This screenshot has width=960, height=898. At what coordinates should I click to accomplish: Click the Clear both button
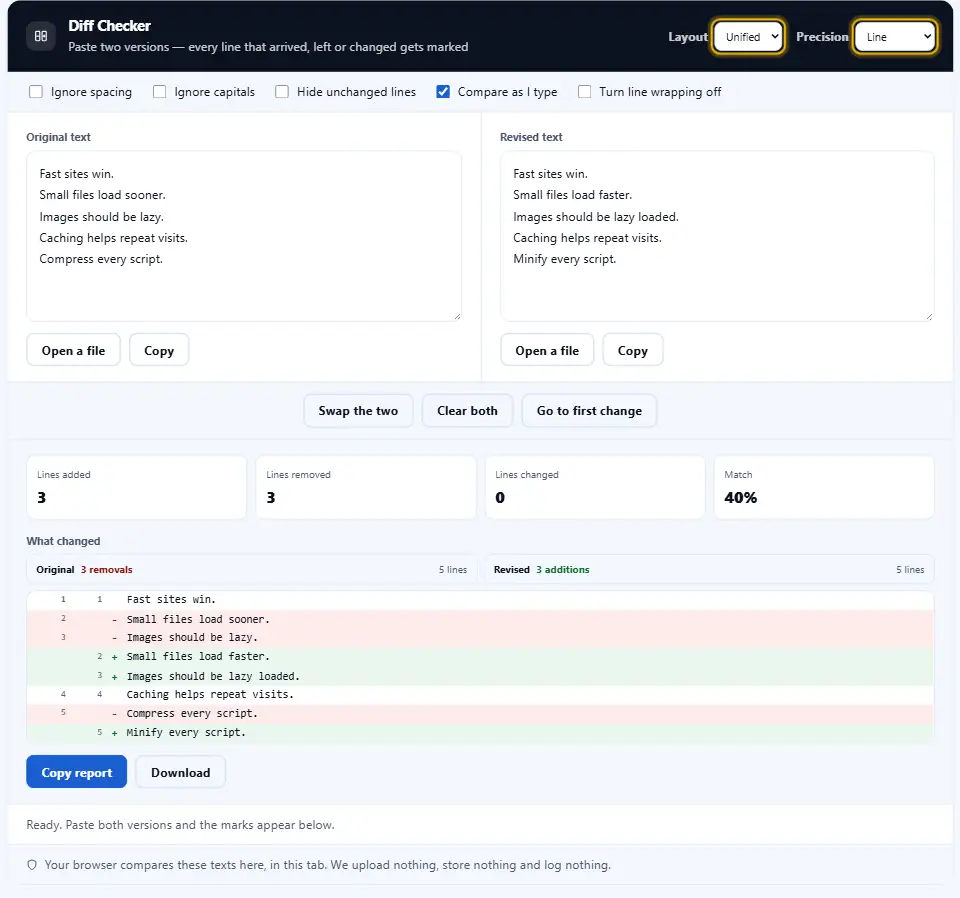[467, 411]
